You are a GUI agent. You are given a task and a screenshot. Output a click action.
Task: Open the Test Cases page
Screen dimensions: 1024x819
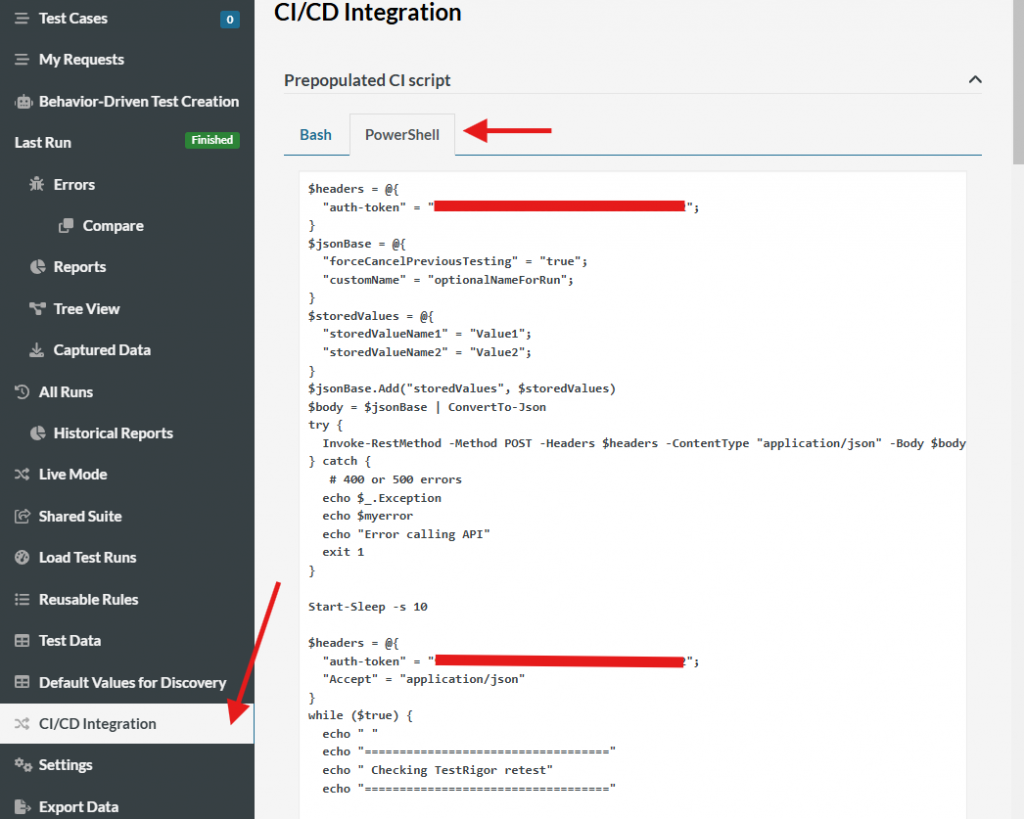pyautogui.click(x=72, y=18)
